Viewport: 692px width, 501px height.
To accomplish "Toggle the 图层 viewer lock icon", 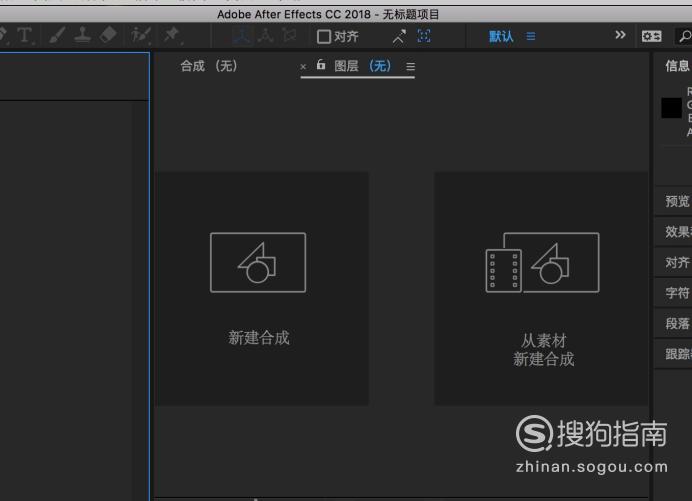I will [321, 65].
